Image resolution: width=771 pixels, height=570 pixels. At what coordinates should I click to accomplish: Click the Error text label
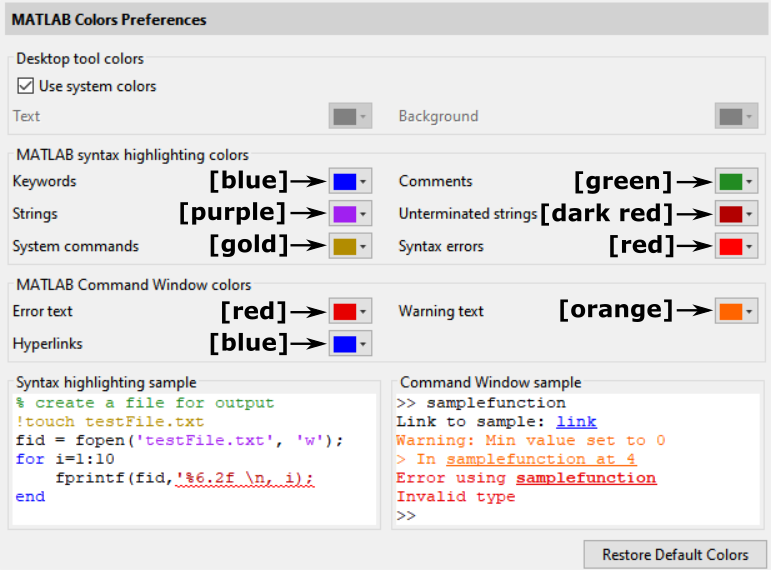pos(42,311)
